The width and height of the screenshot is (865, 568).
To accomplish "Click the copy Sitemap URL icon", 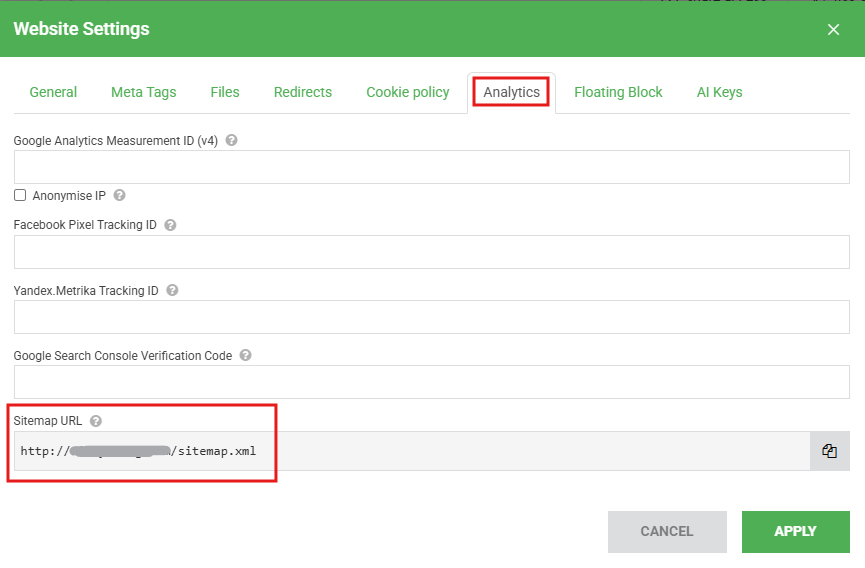I will 829,451.
